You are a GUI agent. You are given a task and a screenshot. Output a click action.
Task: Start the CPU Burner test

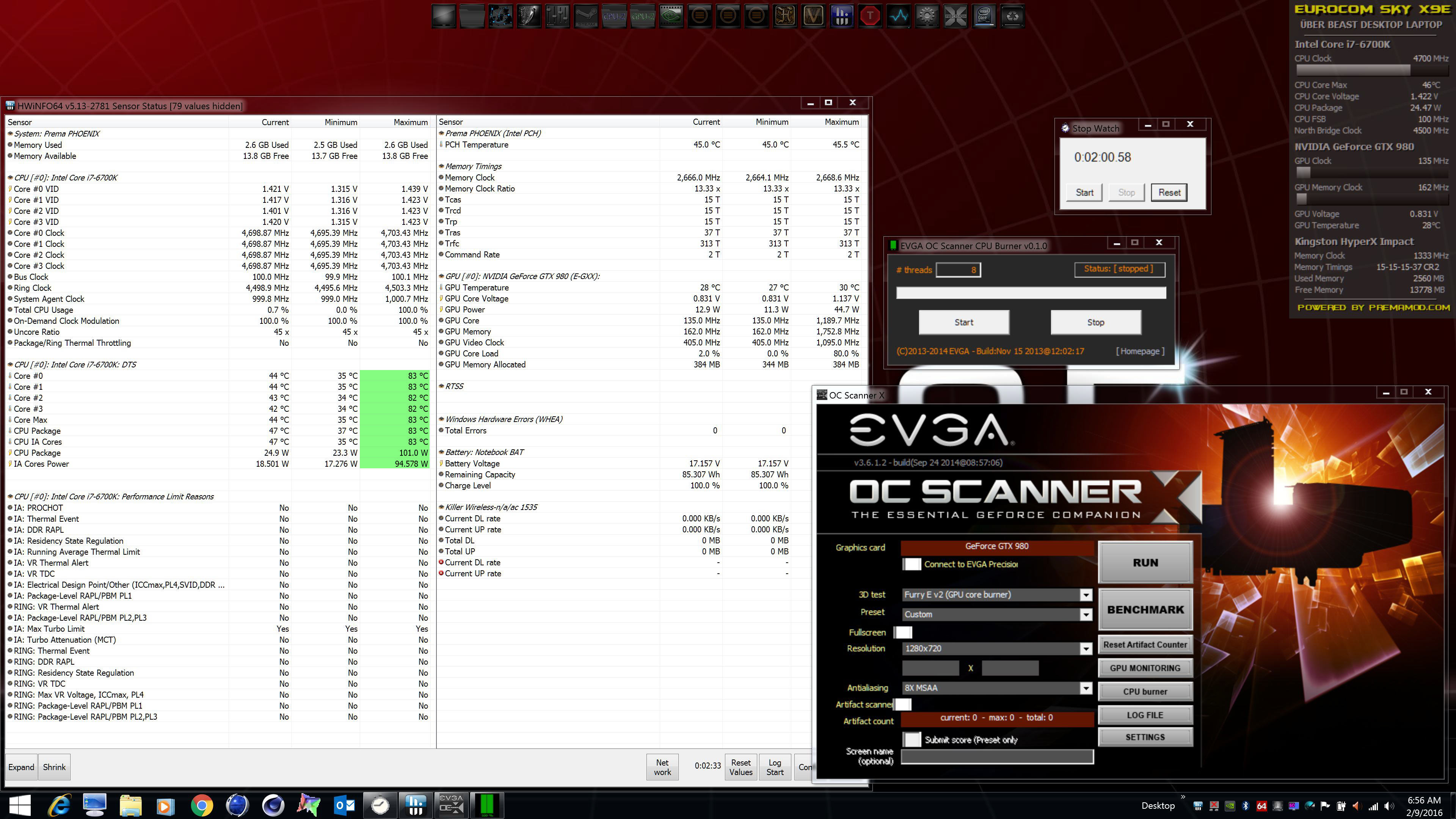pyautogui.click(x=964, y=322)
